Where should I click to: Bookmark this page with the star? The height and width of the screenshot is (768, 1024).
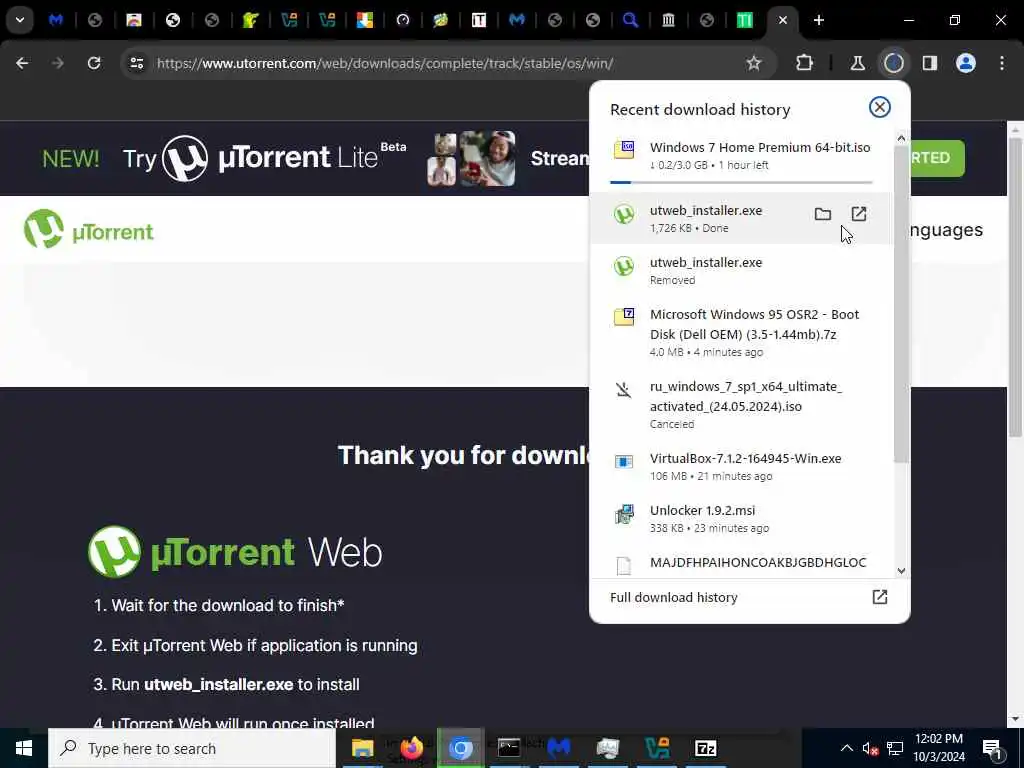click(x=754, y=63)
